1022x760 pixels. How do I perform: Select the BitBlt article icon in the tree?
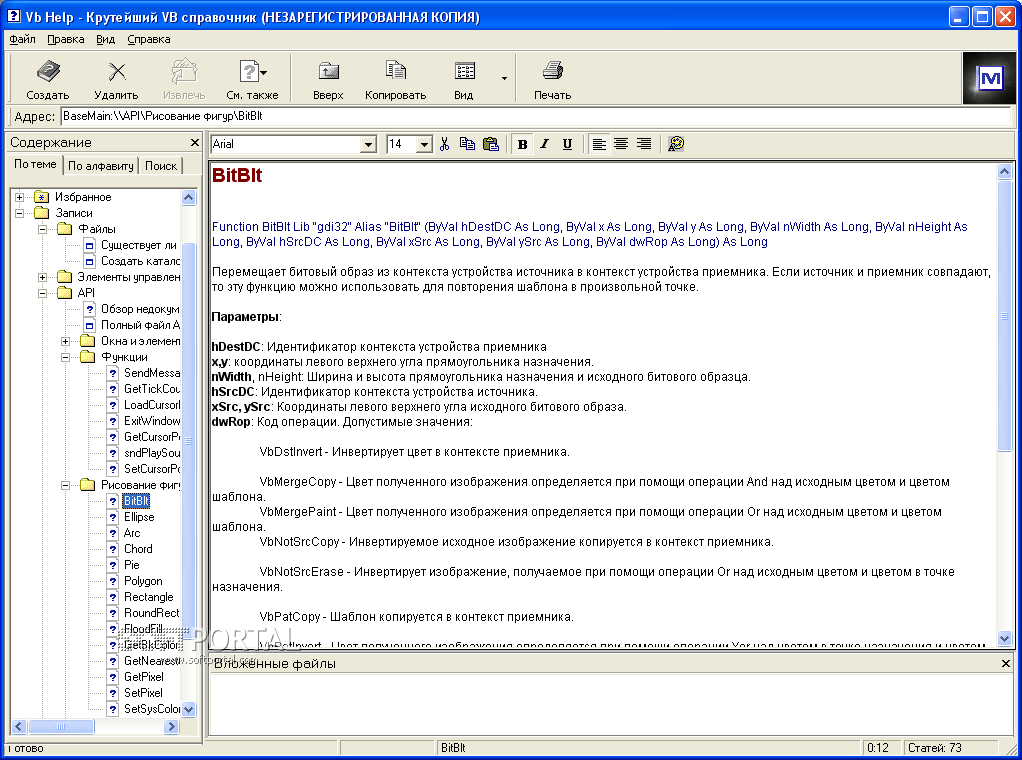point(113,501)
